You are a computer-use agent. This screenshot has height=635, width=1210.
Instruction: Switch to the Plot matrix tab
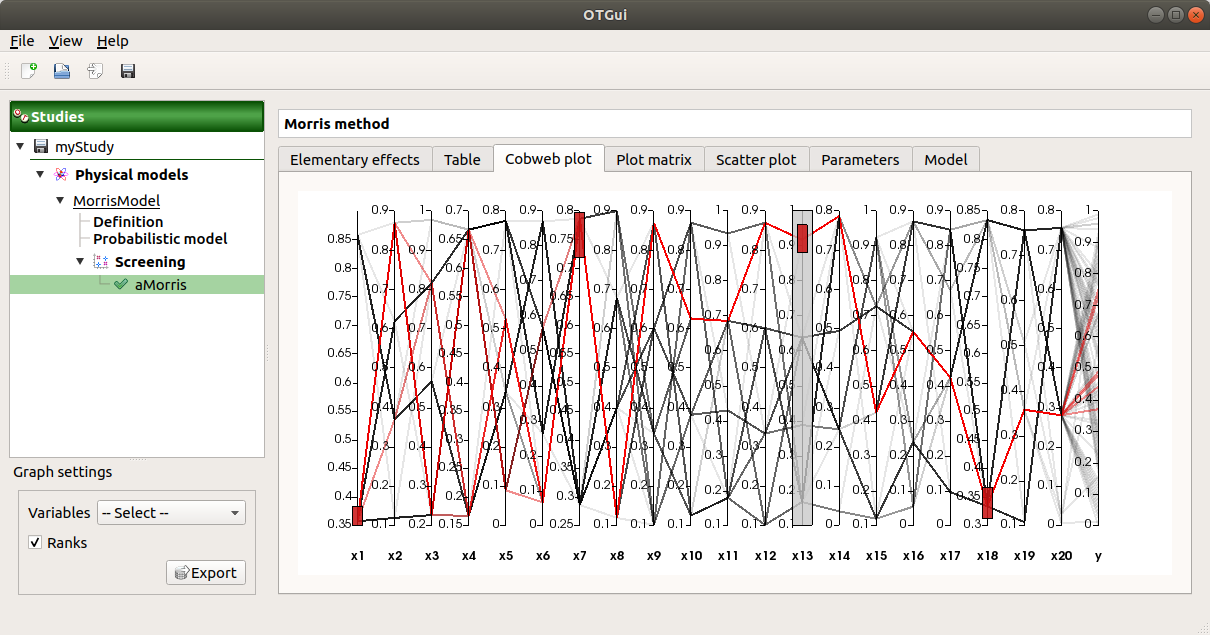tap(654, 159)
